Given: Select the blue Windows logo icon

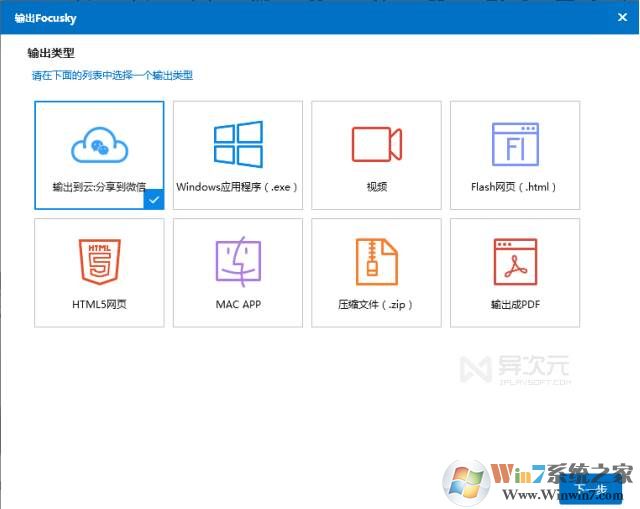Looking at the screenshot, I should (238, 144).
